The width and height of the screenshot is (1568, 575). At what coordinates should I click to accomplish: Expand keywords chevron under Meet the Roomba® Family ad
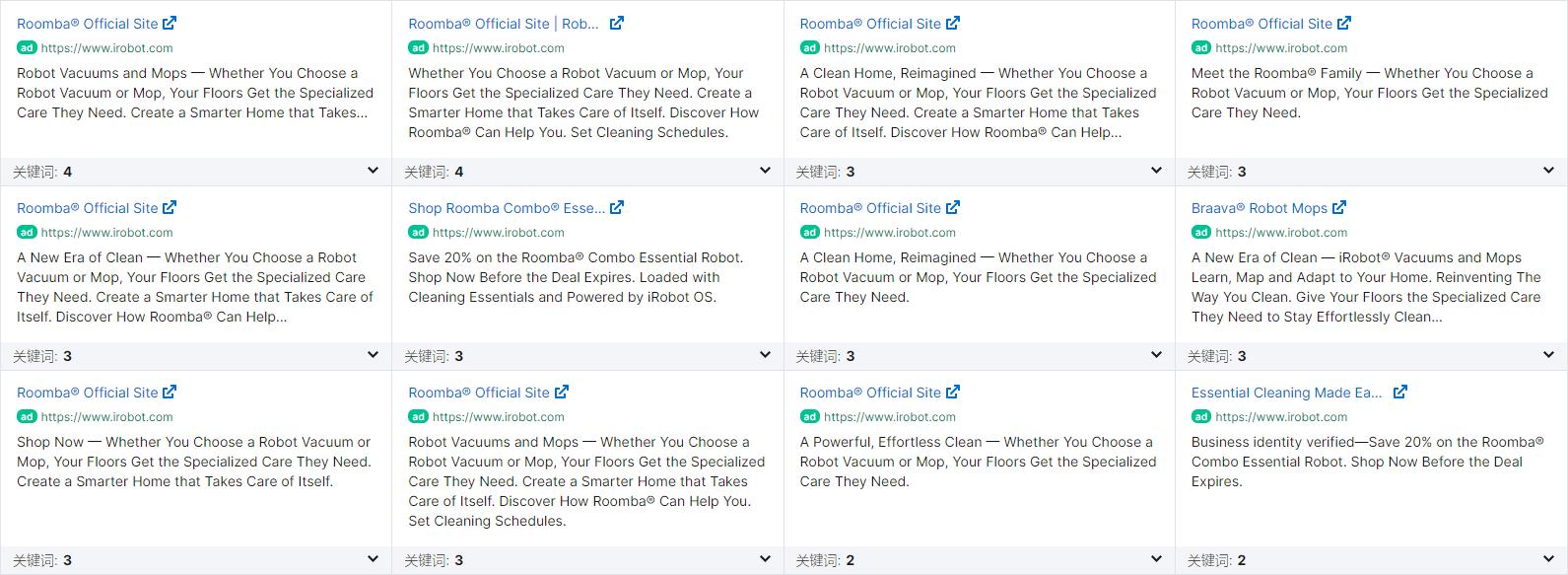pos(1548,171)
